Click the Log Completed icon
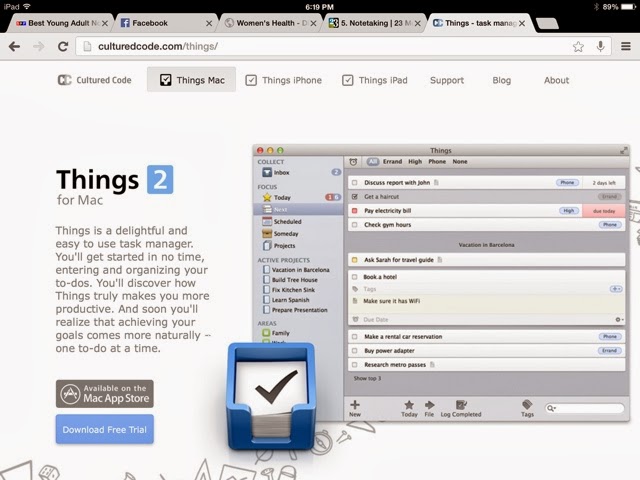 coord(461,408)
